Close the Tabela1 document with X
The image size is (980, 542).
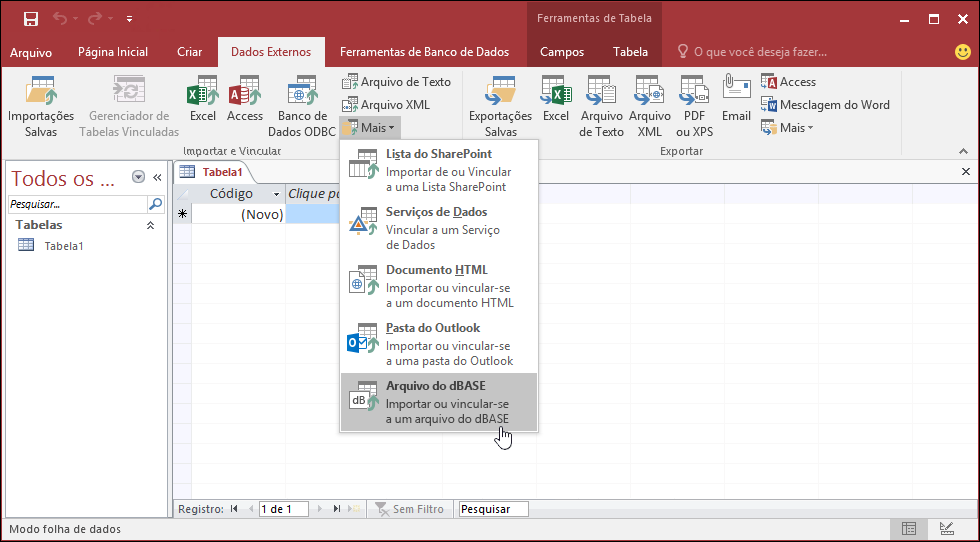coord(966,172)
